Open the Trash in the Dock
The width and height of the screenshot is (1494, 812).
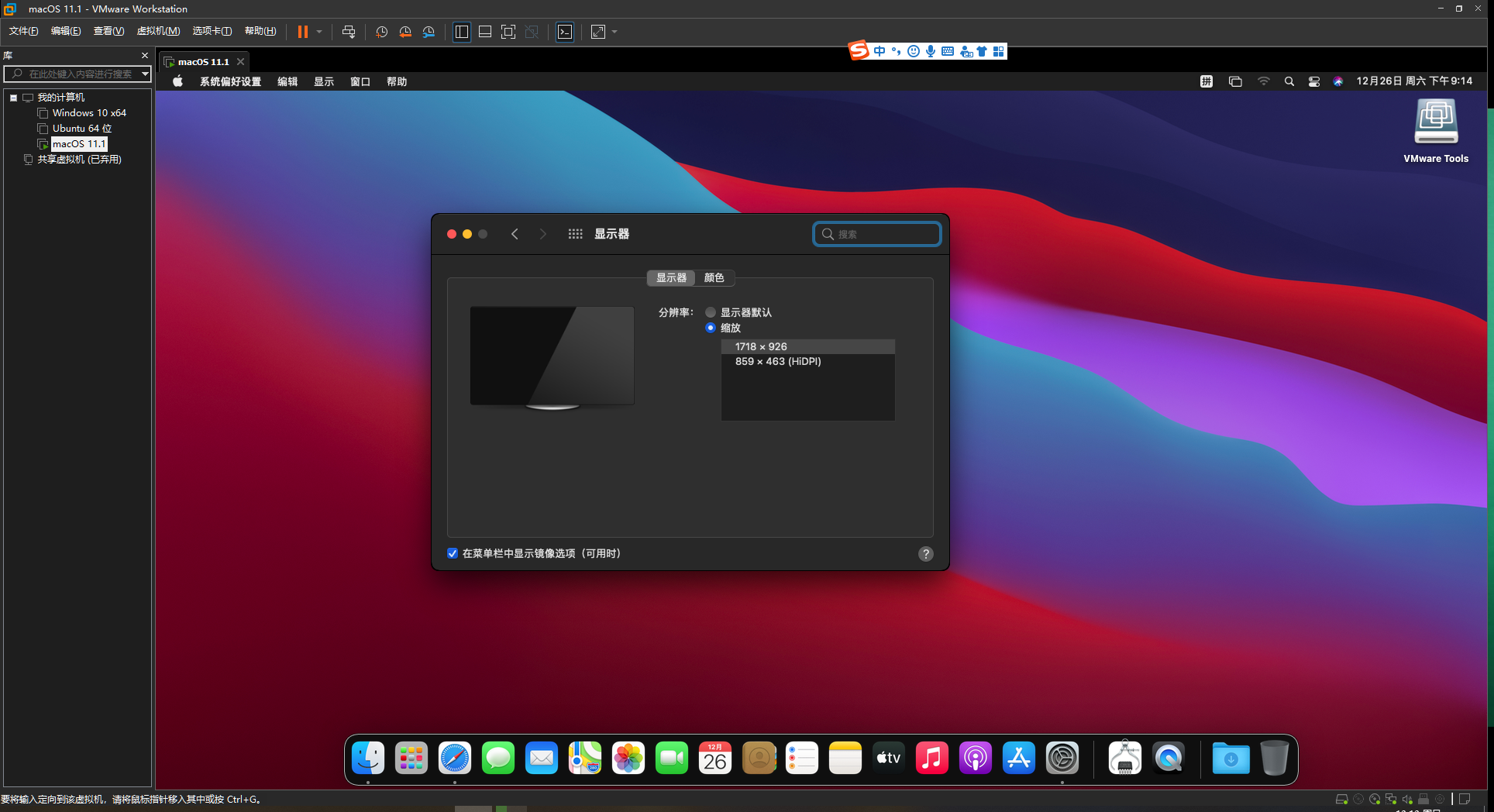coord(1275,759)
